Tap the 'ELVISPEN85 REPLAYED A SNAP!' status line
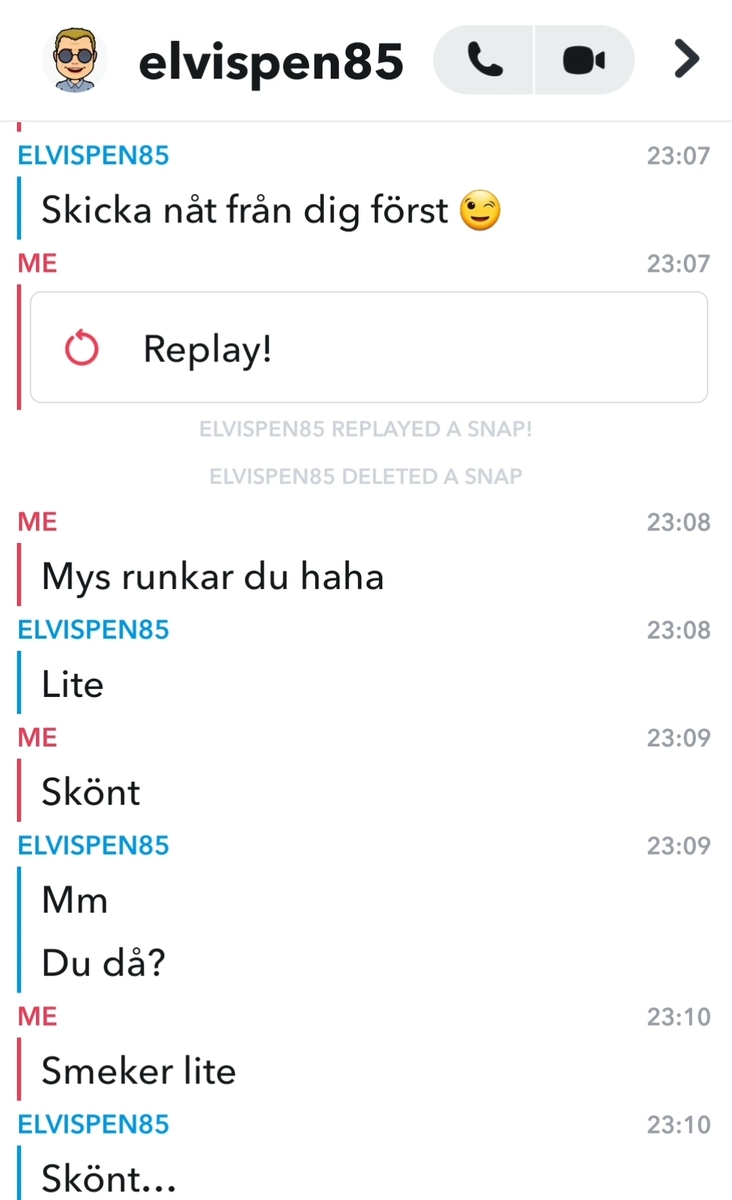 [x=366, y=429]
